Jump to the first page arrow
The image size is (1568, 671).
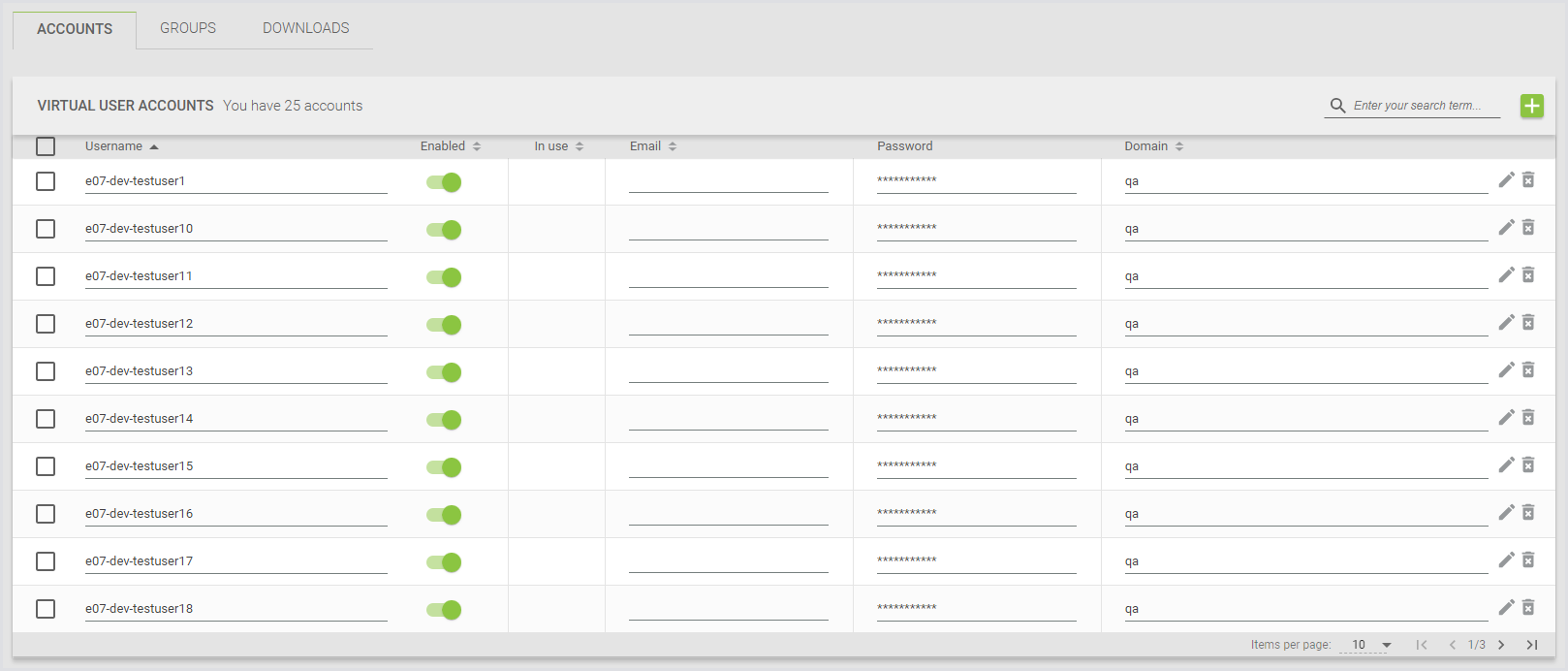(1422, 645)
